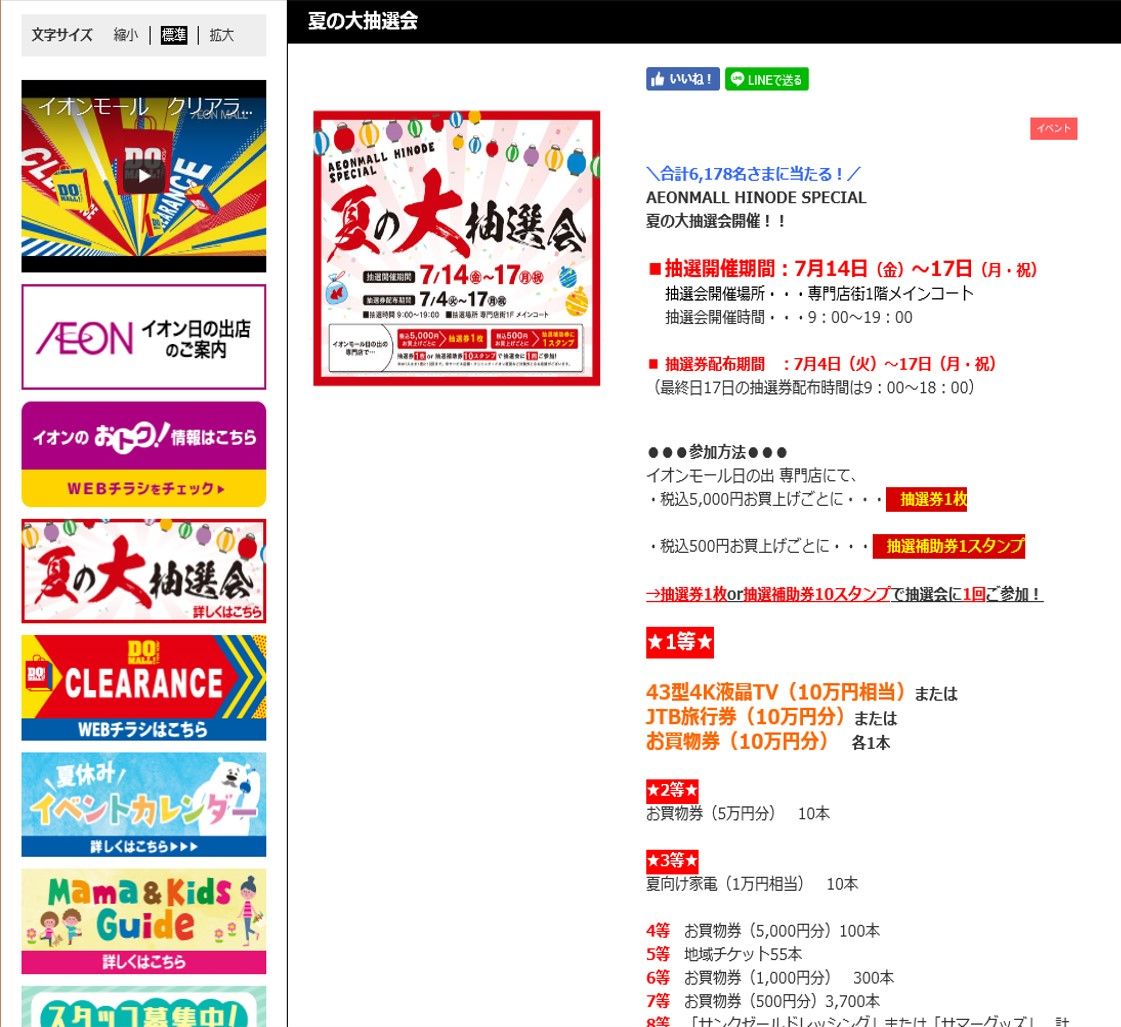Click the 合計6,178名さまに当たる text

click(x=754, y=174)
